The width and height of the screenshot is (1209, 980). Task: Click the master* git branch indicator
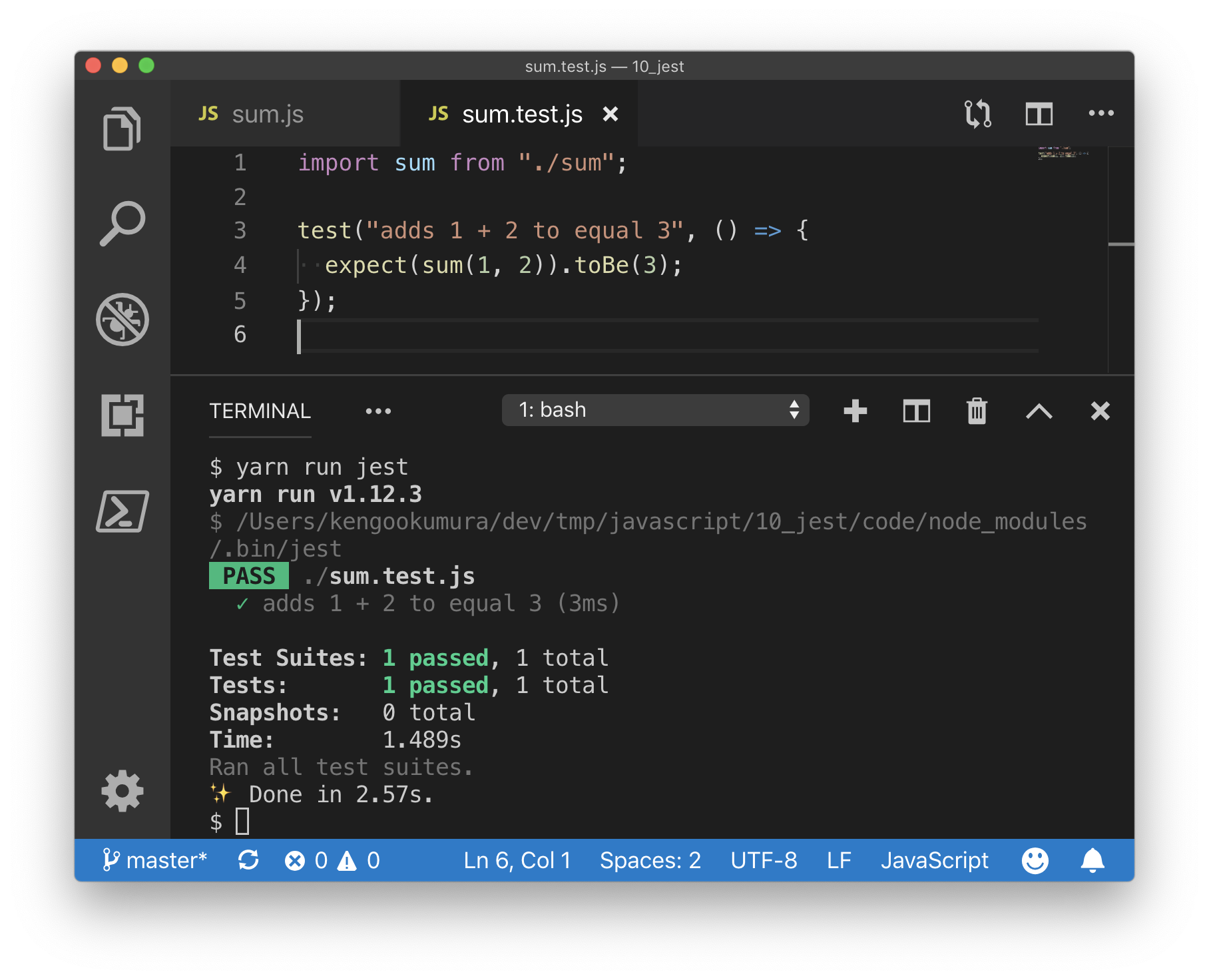coord(154,860)
